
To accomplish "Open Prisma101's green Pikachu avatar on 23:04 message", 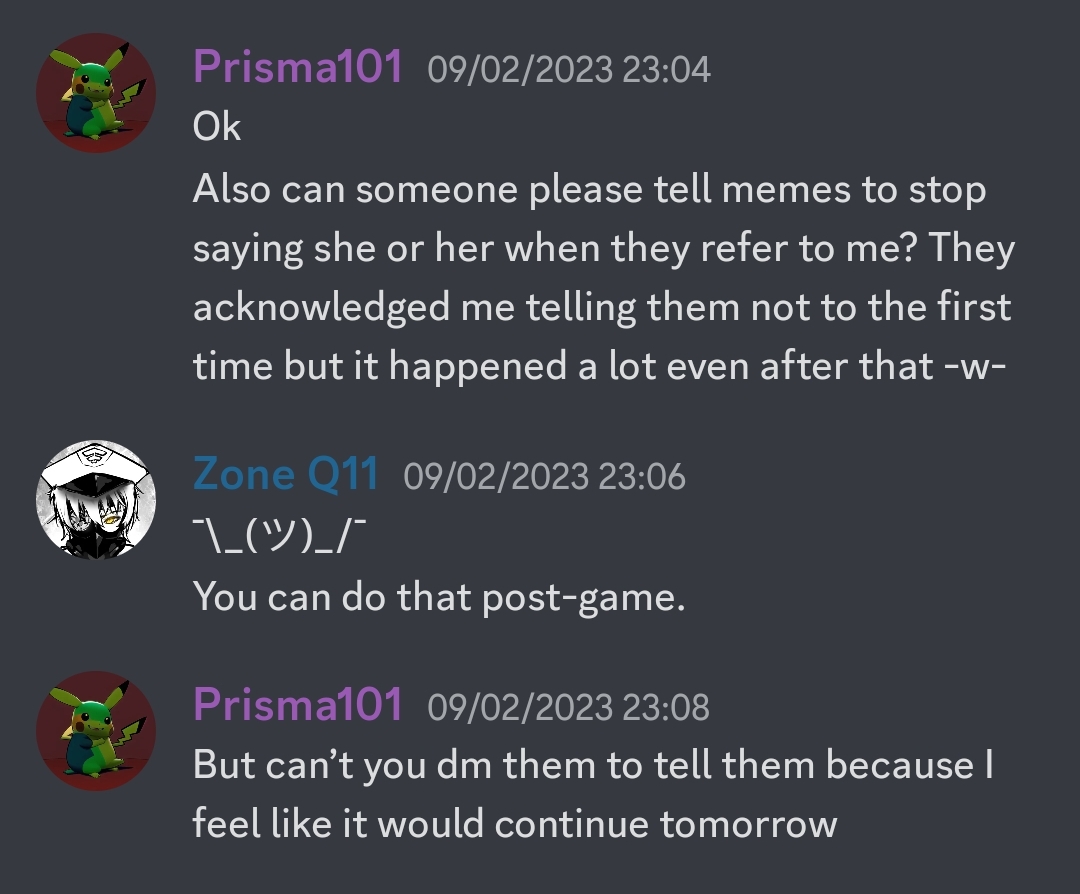I will pos(96,93).
